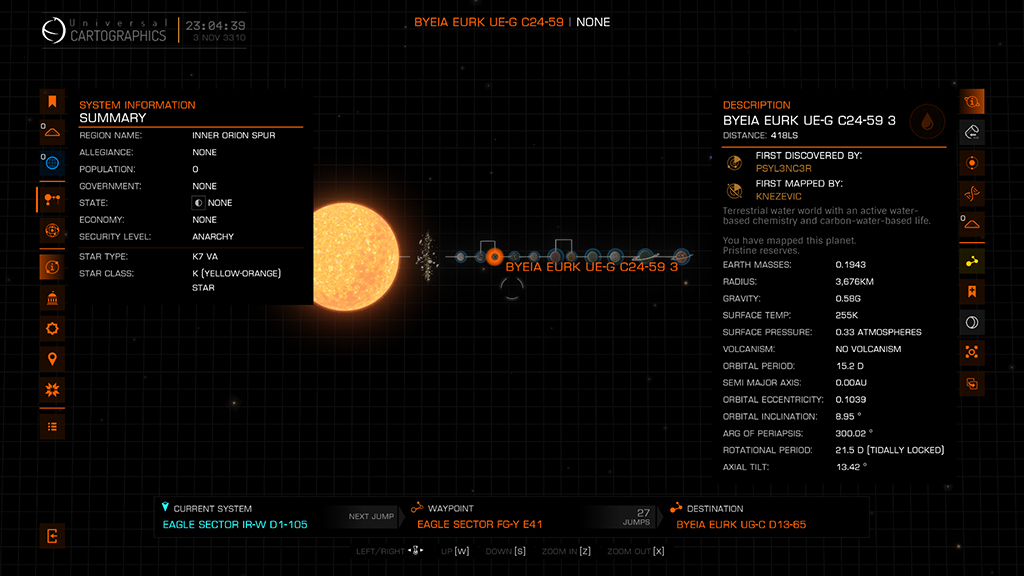Click the Zoom Out [X] hint
The height and width of the screenshot is (576, 1024).
[x=635, y=551]
